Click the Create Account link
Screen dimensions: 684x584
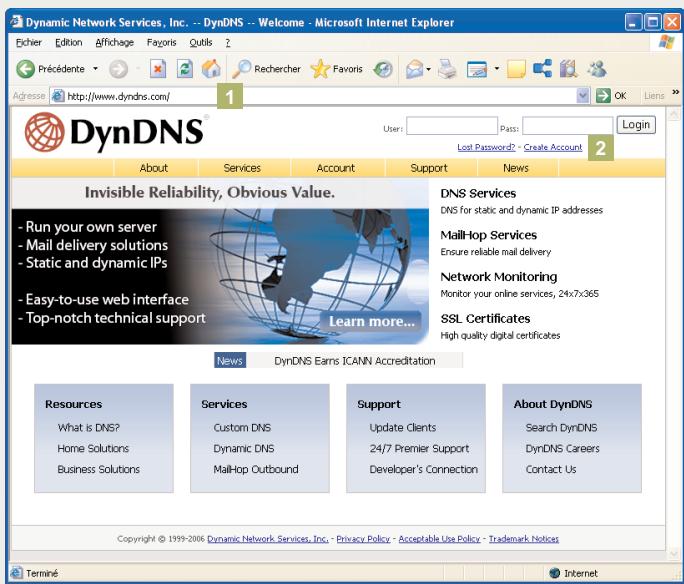[x=553, y=147]
